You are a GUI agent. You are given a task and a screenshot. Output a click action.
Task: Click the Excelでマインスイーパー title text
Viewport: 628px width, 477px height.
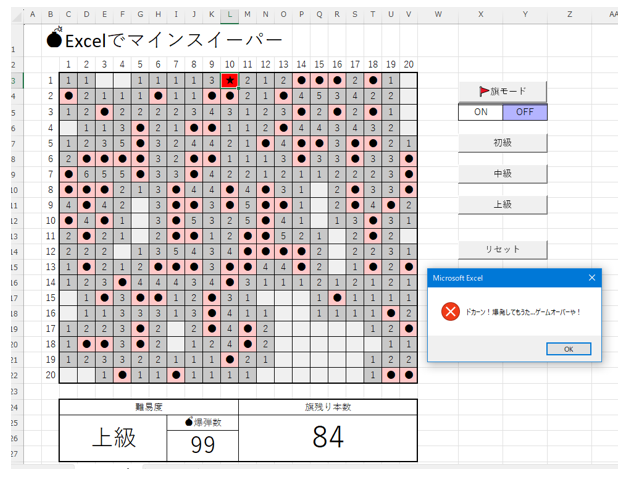pos(173,40)
